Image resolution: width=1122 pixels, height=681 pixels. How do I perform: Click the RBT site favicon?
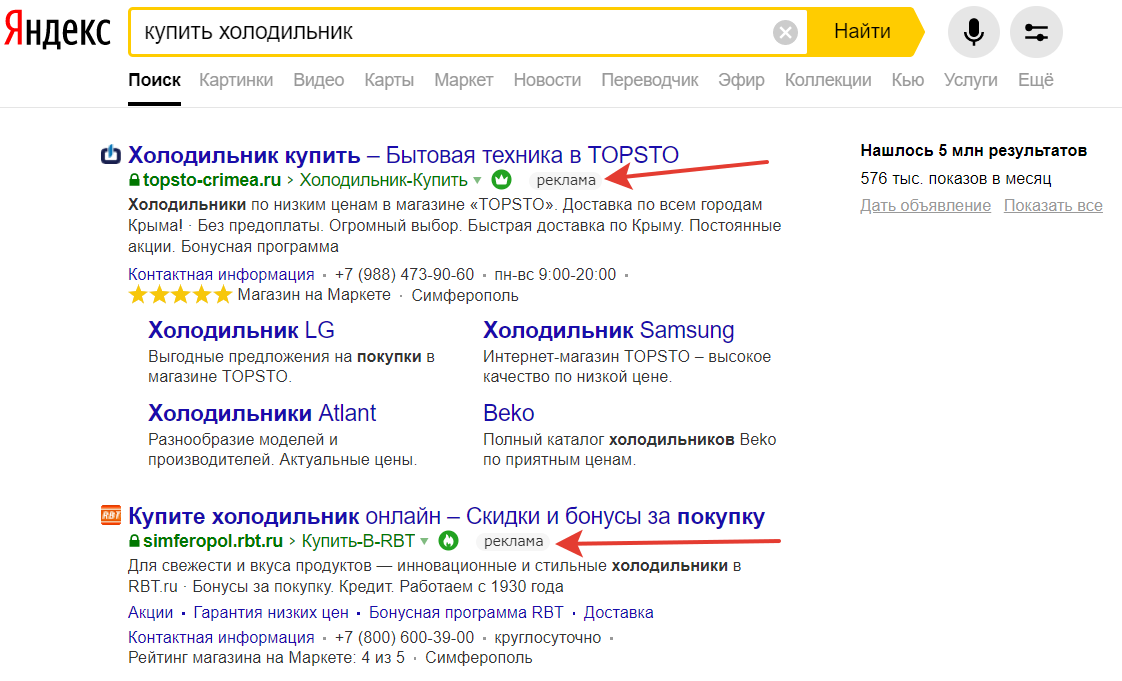point(111,514)
